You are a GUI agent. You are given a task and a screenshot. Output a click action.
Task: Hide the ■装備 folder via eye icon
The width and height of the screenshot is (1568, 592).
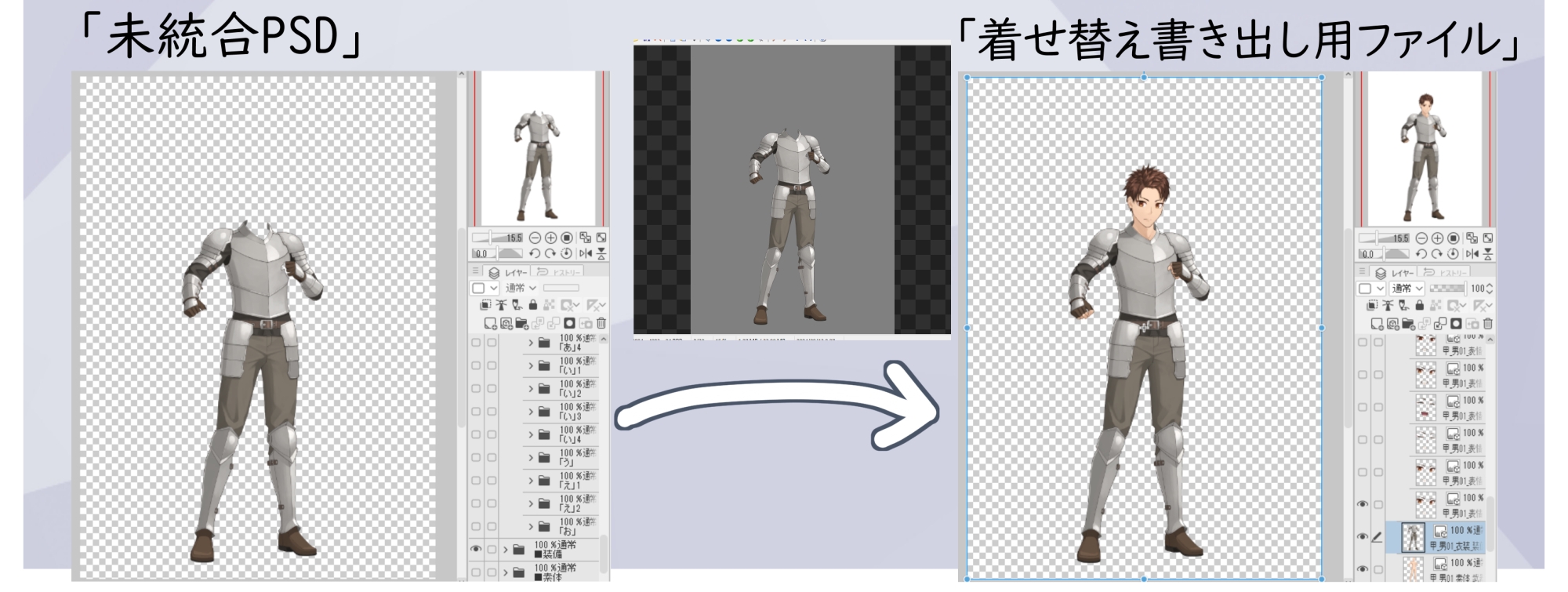click(x=475, y=550)
